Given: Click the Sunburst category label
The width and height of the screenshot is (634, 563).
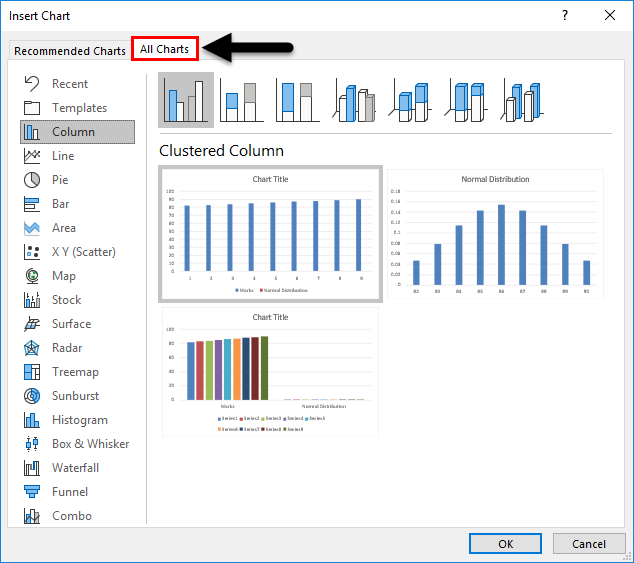Looking at the screenshot, I should point(75,396).
